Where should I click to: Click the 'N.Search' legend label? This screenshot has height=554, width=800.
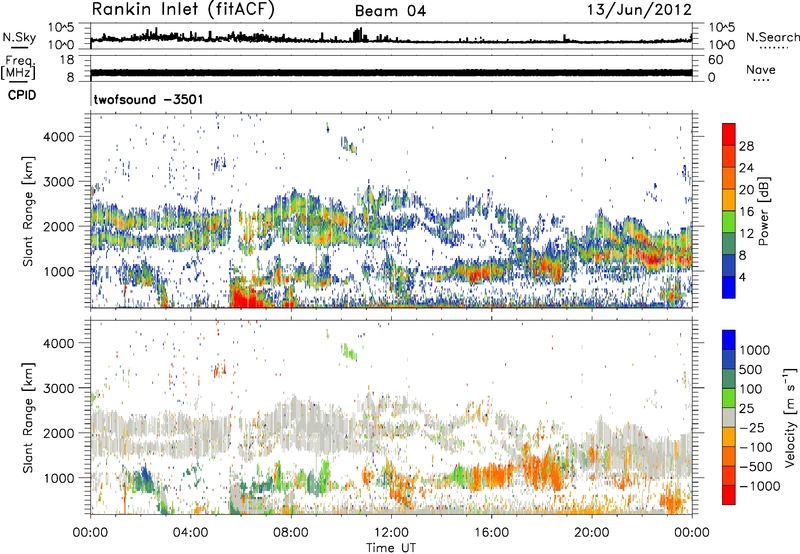[772, 37]
